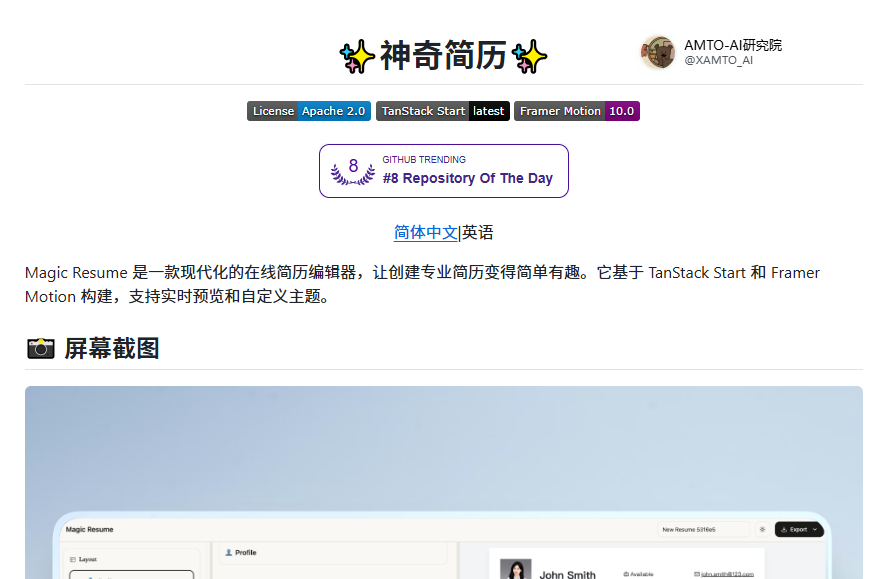This screenshot has width=875, height=579.
Task: Click the 英语 language text
Action: [x=478, y=232]
